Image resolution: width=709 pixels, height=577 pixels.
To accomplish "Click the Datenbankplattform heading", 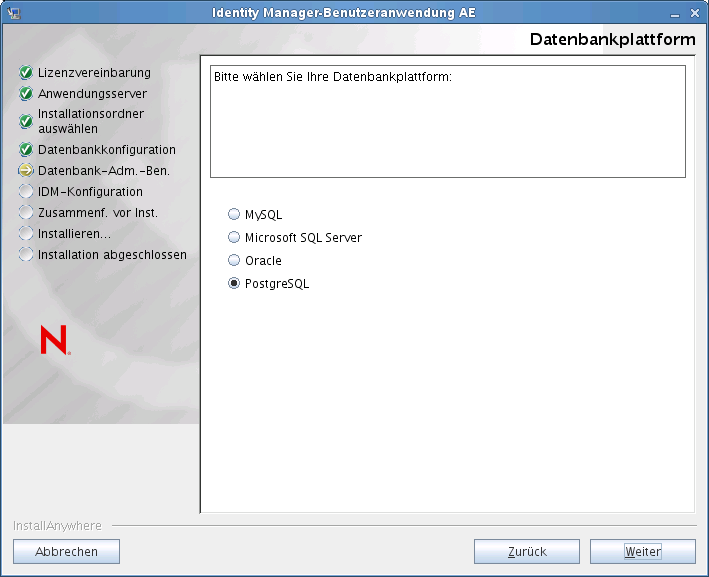I will pos(612,39).
